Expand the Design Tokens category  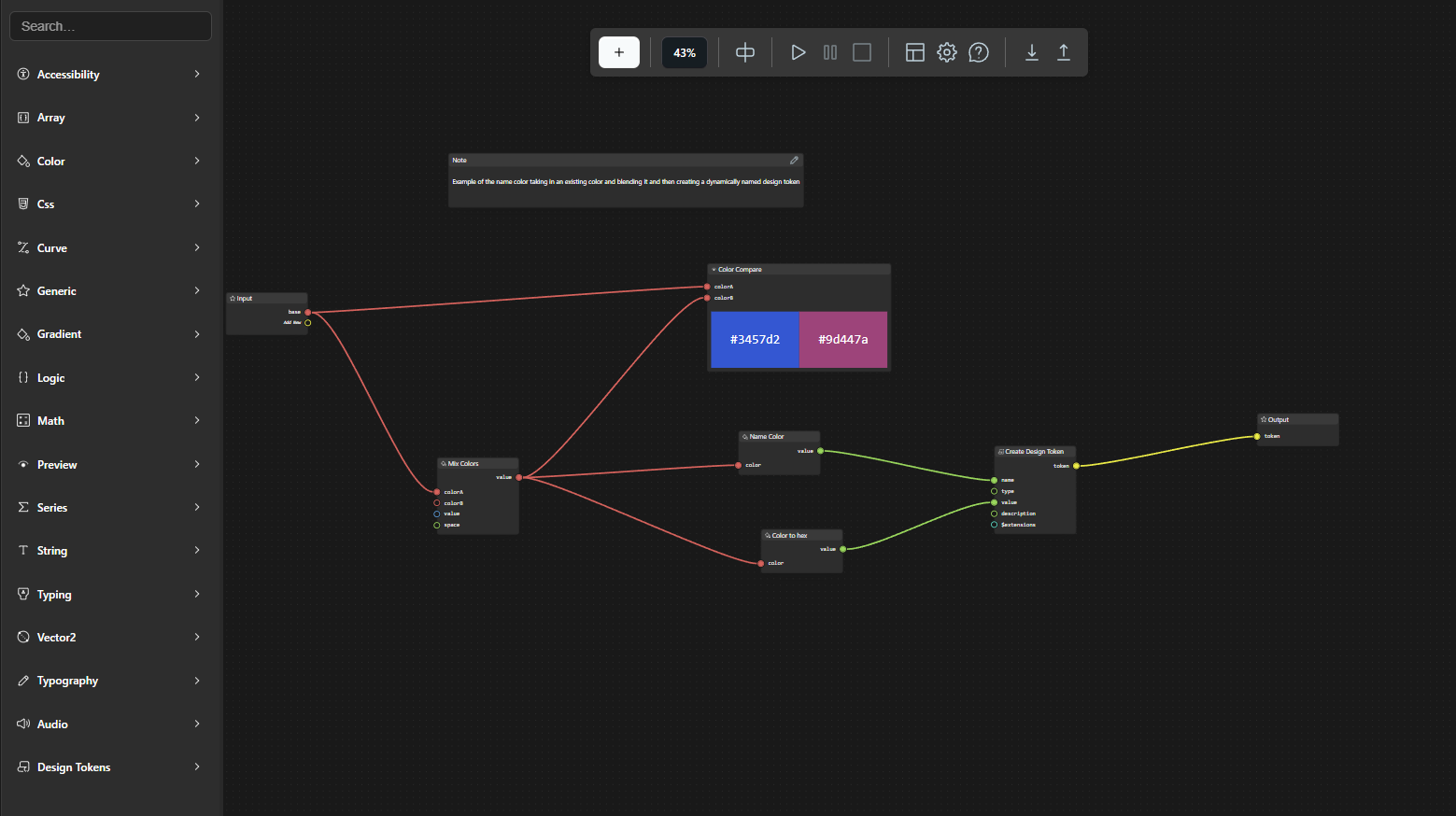[x=110, y=767]
